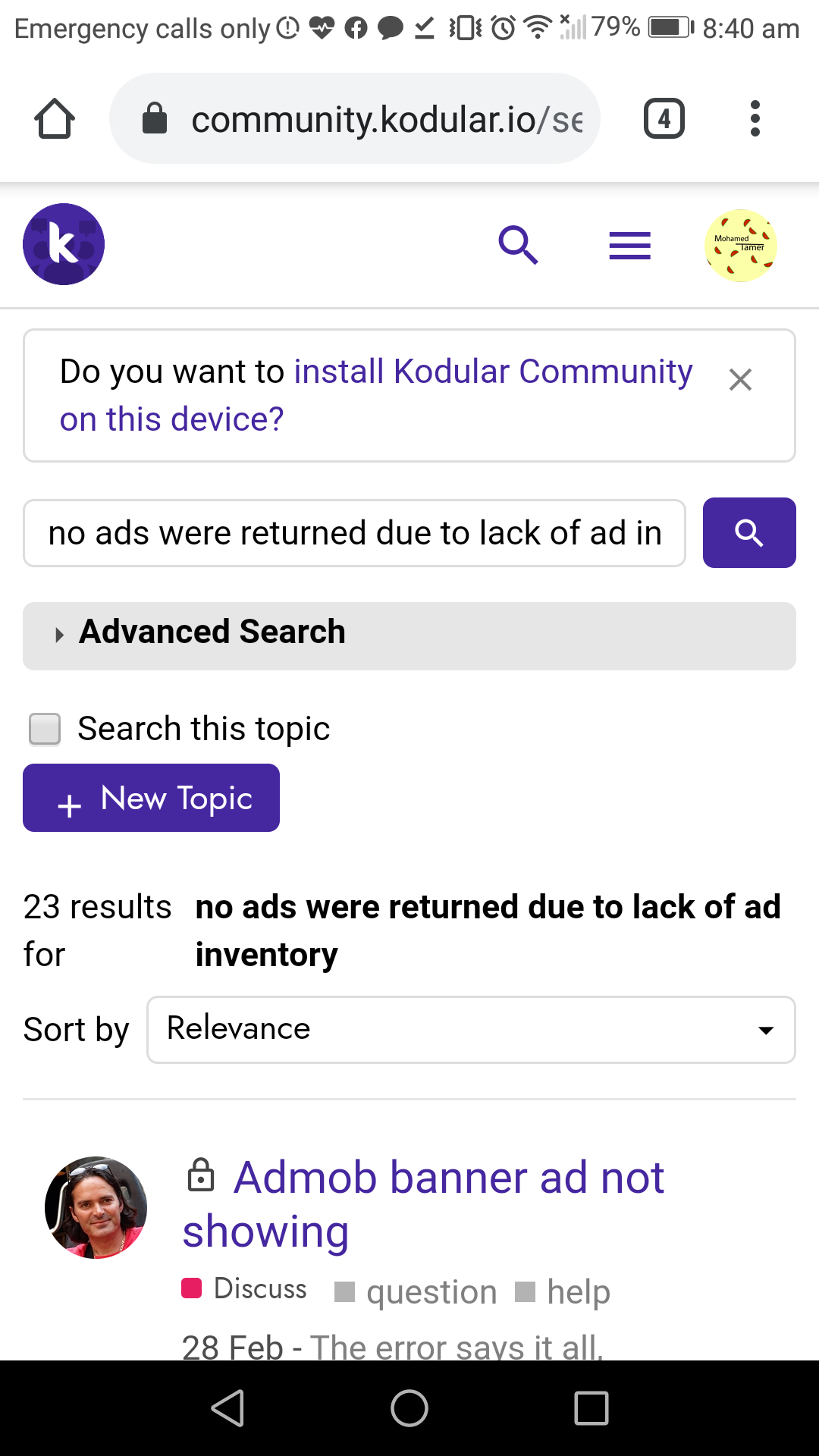Focus the search query text field
The image size is (819, 1456).
tap(355, 533)
